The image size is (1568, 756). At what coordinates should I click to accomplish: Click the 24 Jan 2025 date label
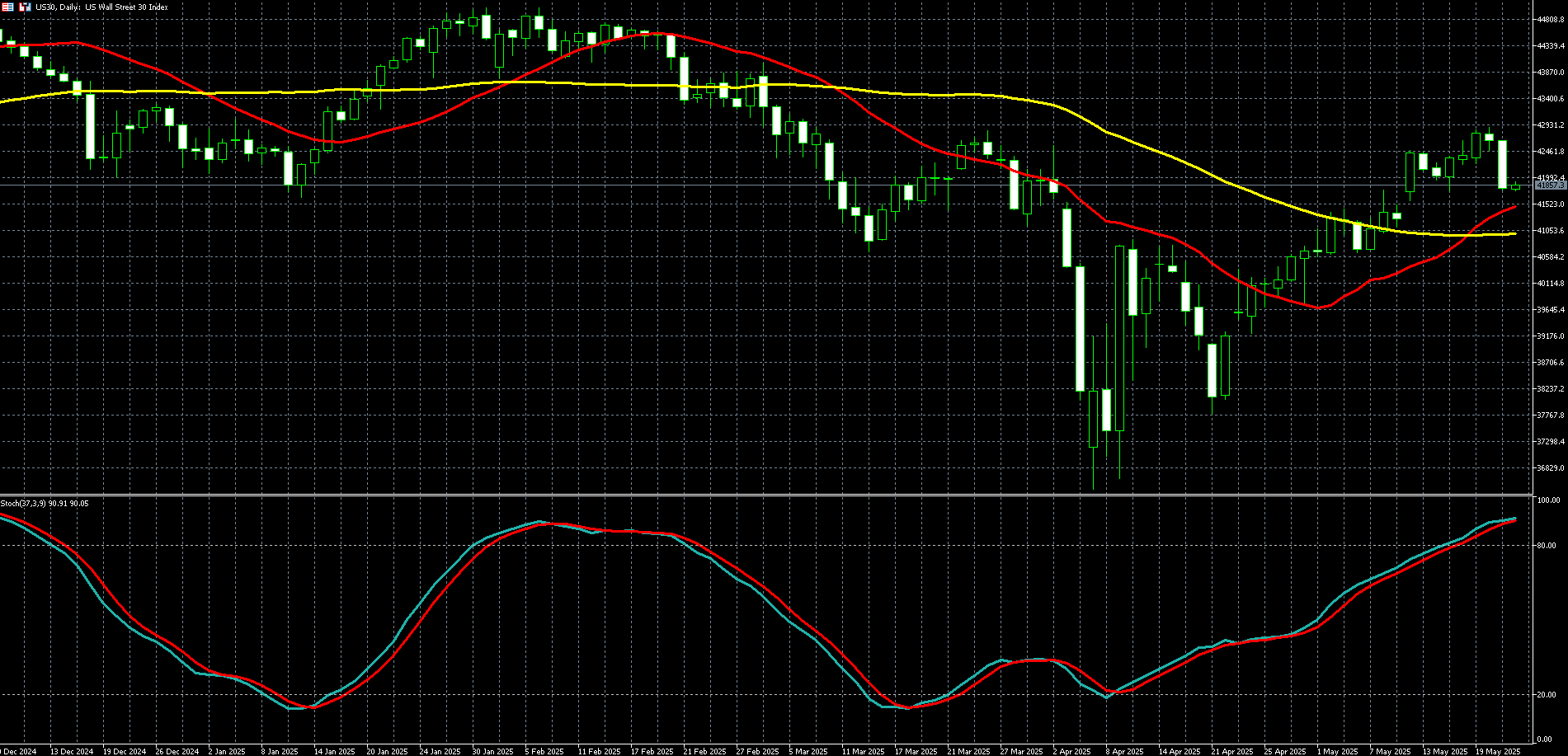[440, 751]
